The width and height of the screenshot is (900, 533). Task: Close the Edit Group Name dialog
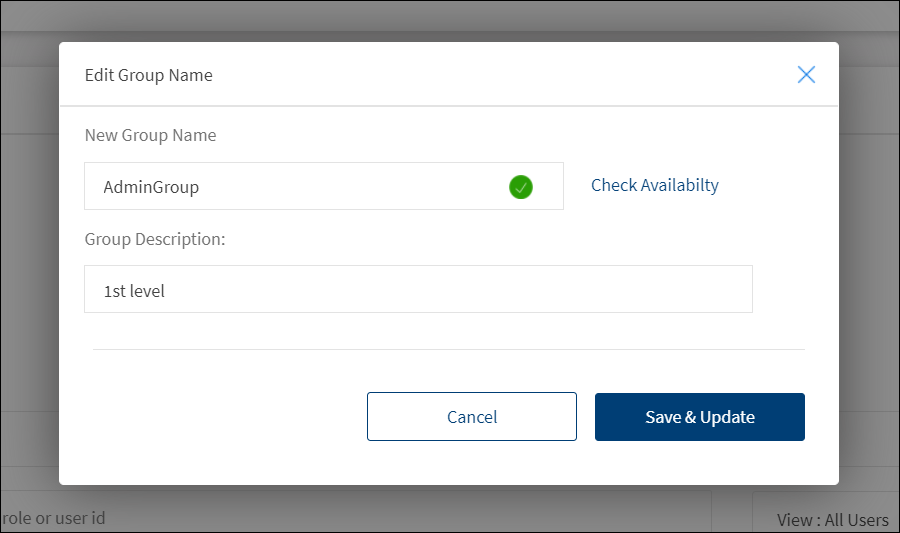click(806, 75)
